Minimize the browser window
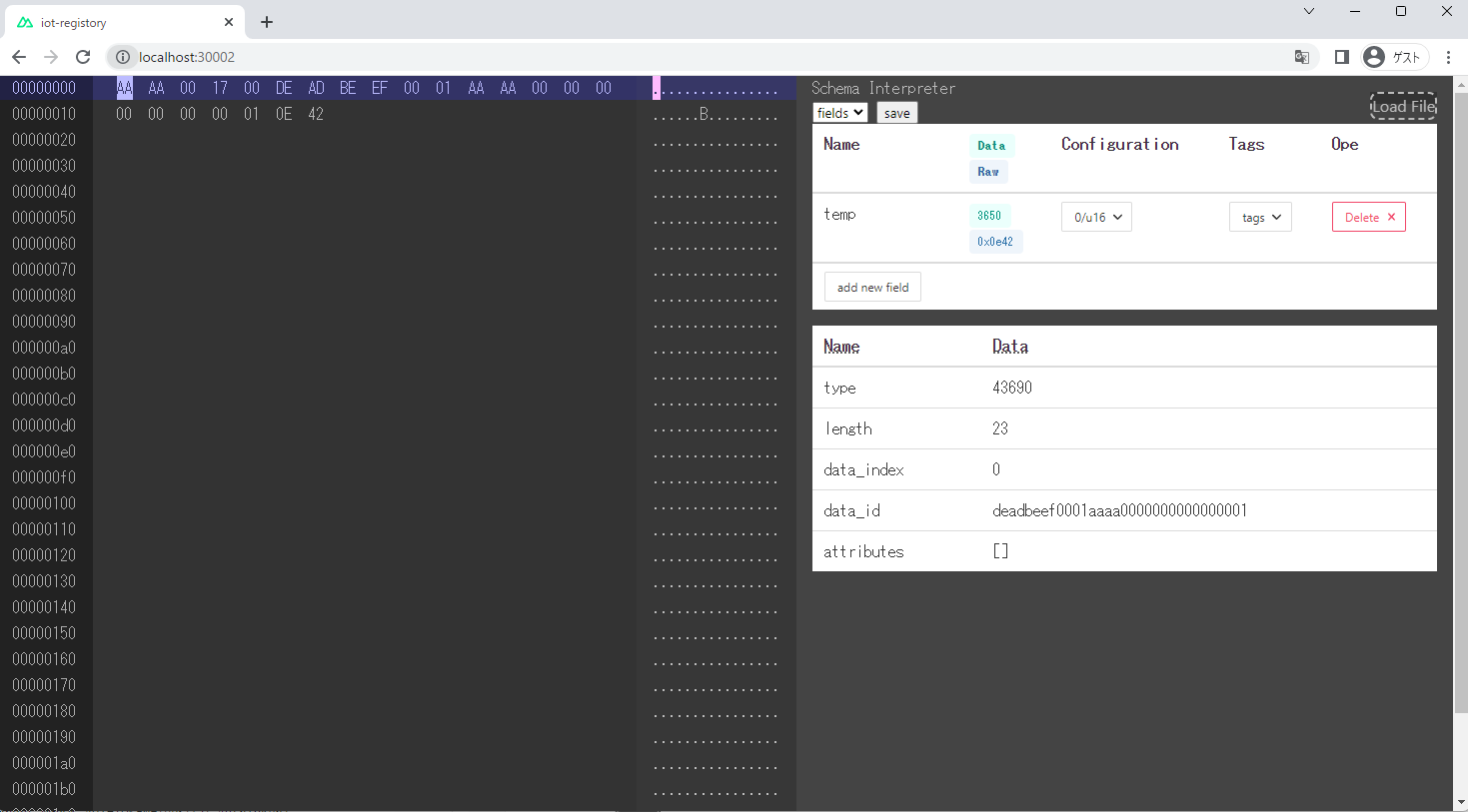This screenshot has height=812, width=1468. tap(1355, 11)
